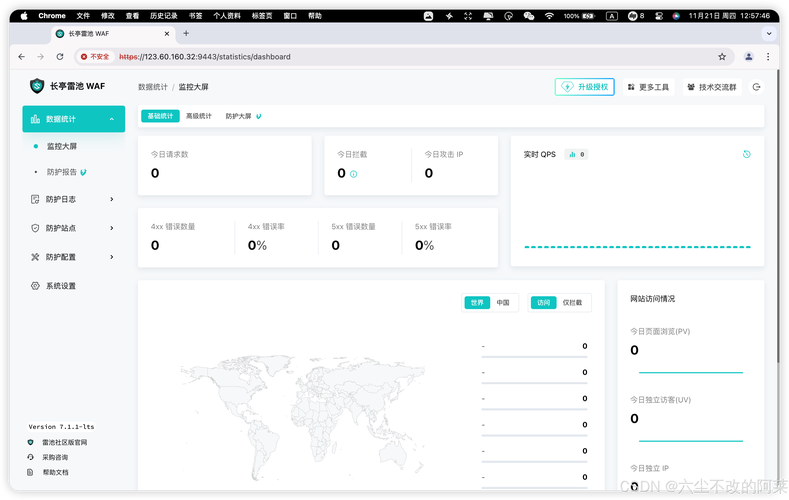Image resolution: width=789 pixels, height=500 pixels.
Task: Open 防护报告 sidebar entry
Action: click(62, 172)
